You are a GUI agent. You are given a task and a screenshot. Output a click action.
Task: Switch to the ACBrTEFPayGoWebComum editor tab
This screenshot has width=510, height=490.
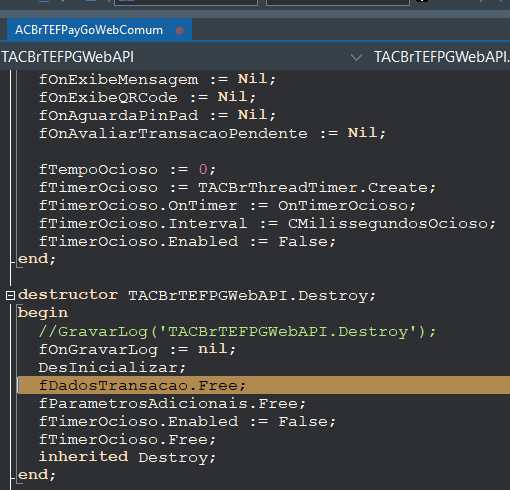89,30
